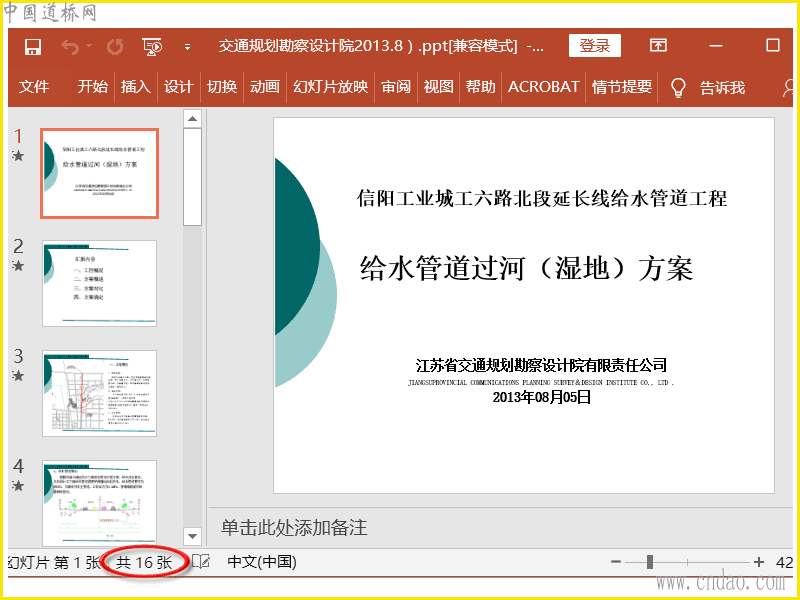Click language indicator 中文(中国)
The image size is (800, 600).
point(262,562)
